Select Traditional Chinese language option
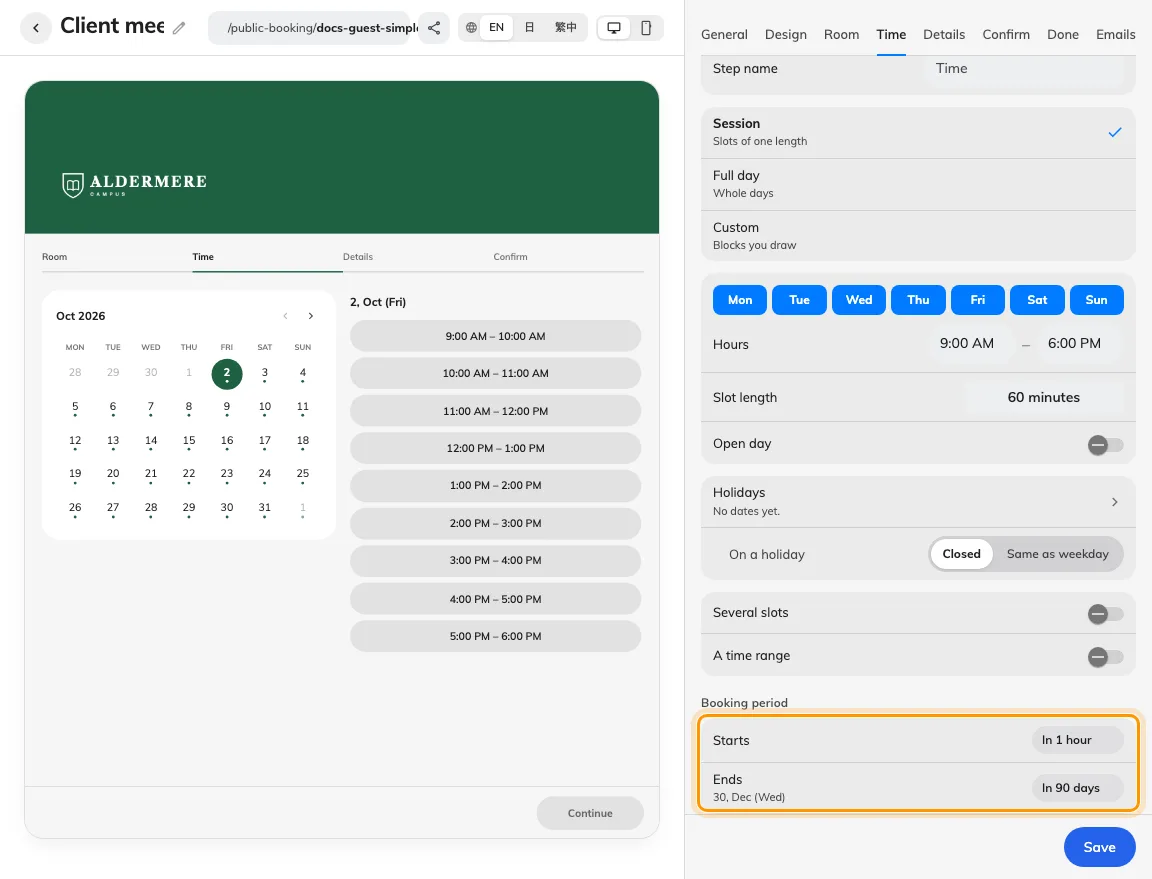Viewport: 1152px width, 879px height. click(565, 28)
